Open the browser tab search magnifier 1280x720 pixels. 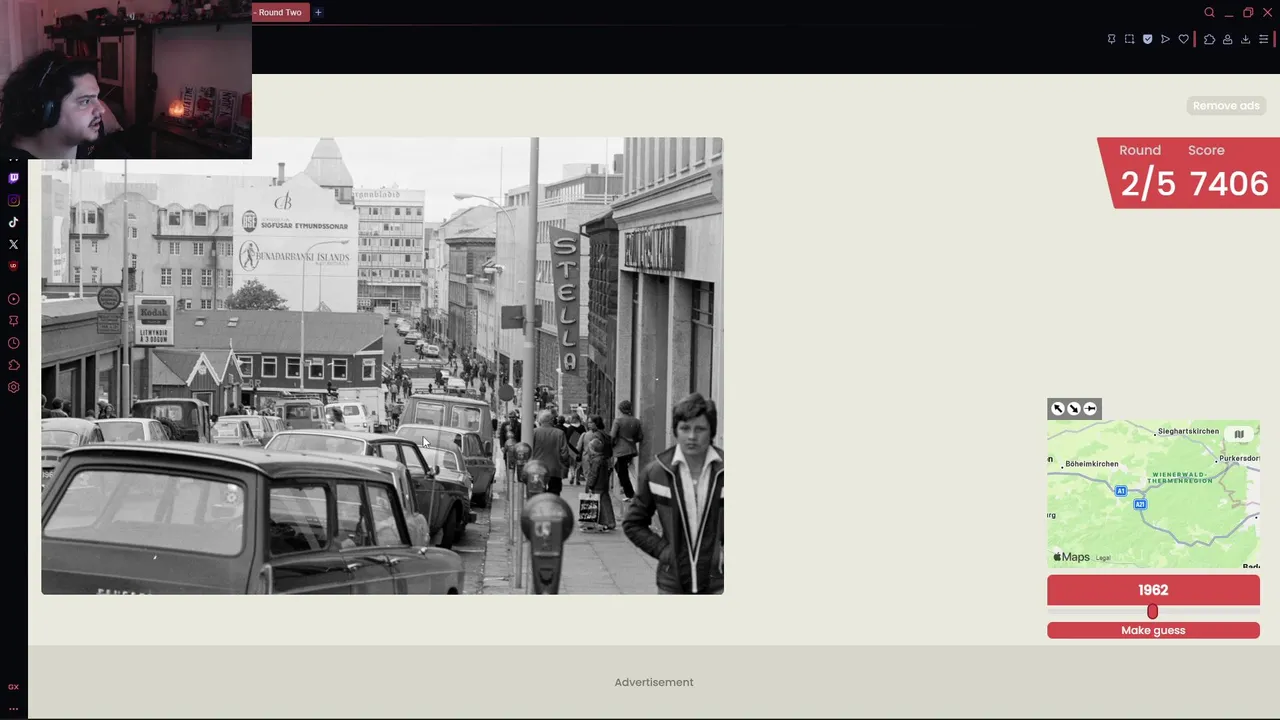(x=1209, y=13)
